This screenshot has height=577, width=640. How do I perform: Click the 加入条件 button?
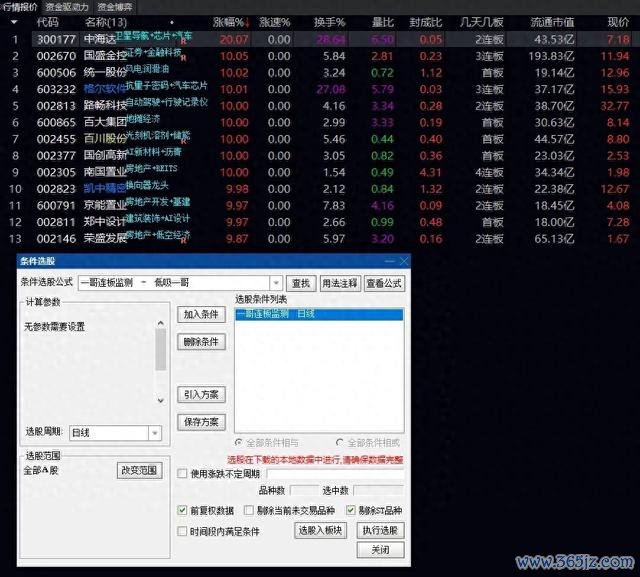(x=201, y=315)
